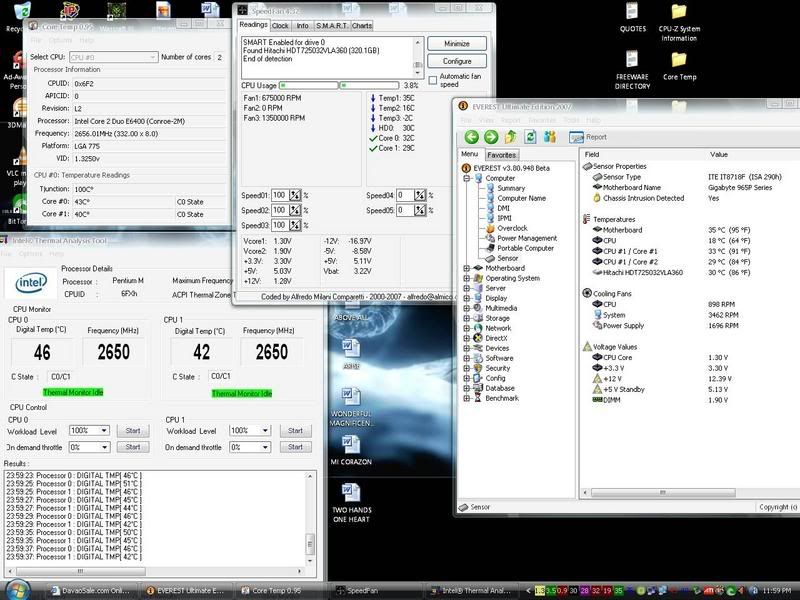Enable the Automatic fan speed checkbox
This screenshot has height=600, width=800.
pyautogui.click(x=432, y=78)
